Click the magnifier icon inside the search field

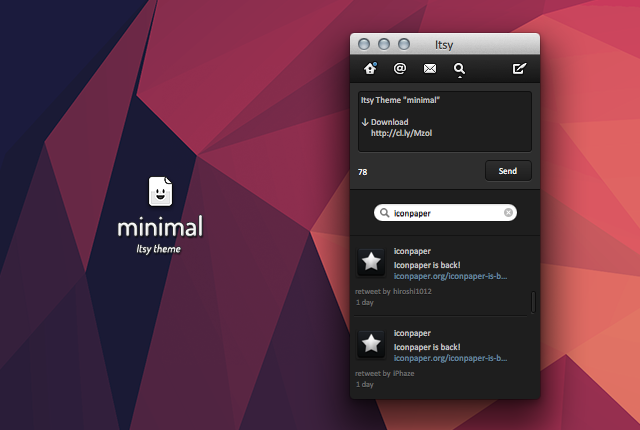click(384, 213)
